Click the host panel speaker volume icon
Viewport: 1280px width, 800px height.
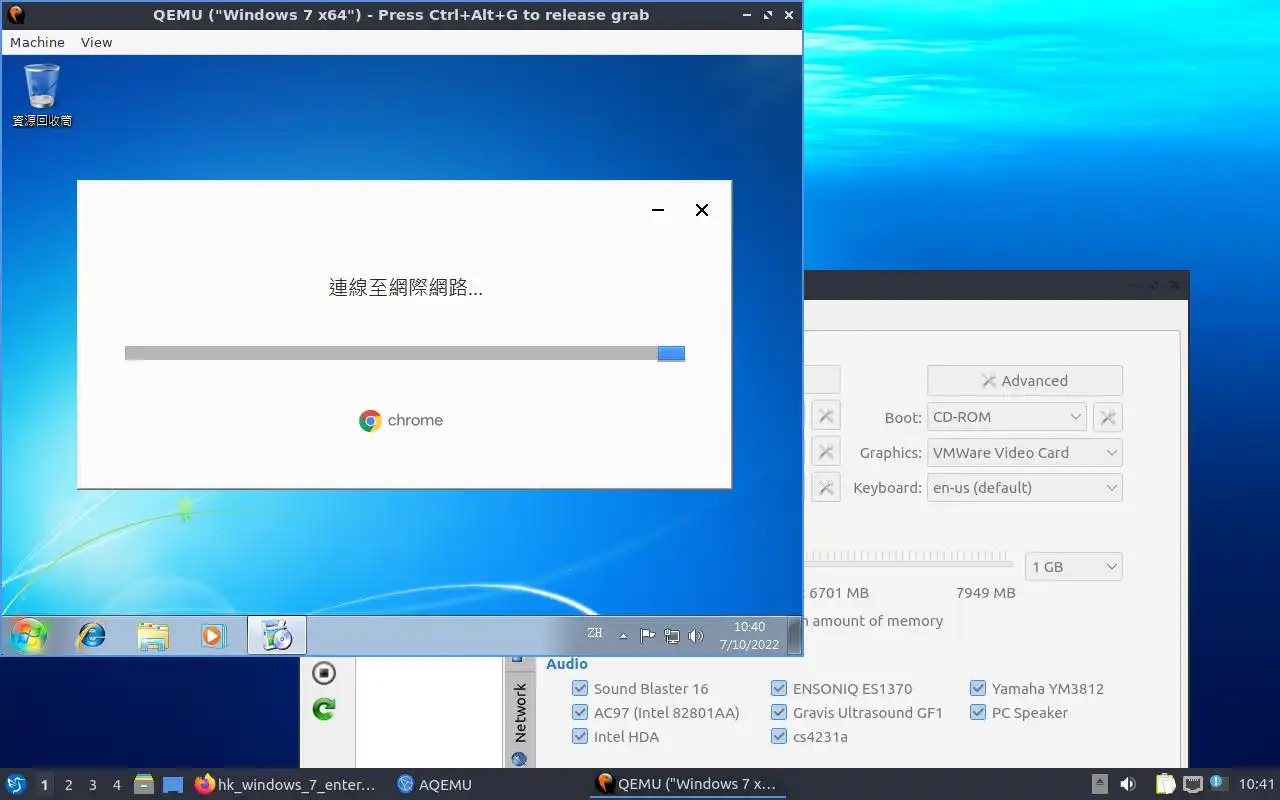[1128, 785]
